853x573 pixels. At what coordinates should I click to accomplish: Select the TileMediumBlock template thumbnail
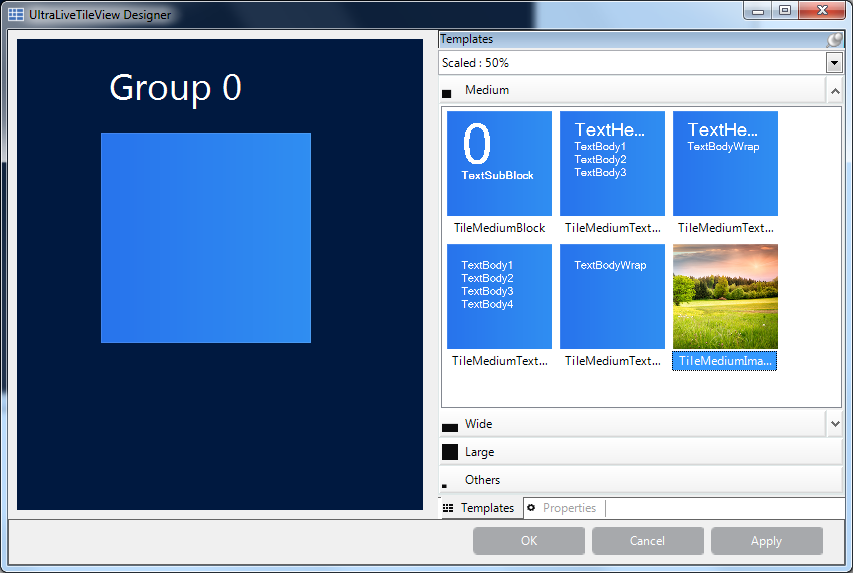(499, 163)
